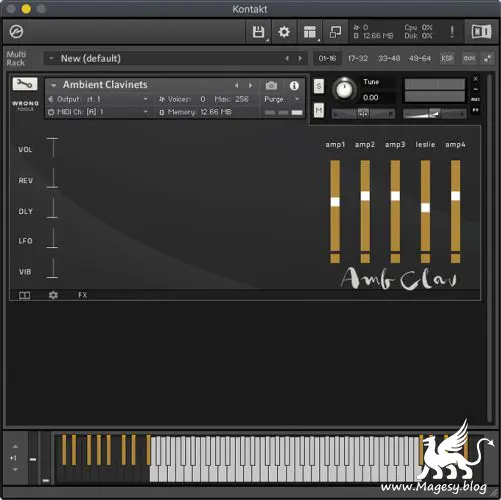The width and height of the screenshot is (501, 500).
Task: Click the Tune knob
Action: click(x=344, y=89)
